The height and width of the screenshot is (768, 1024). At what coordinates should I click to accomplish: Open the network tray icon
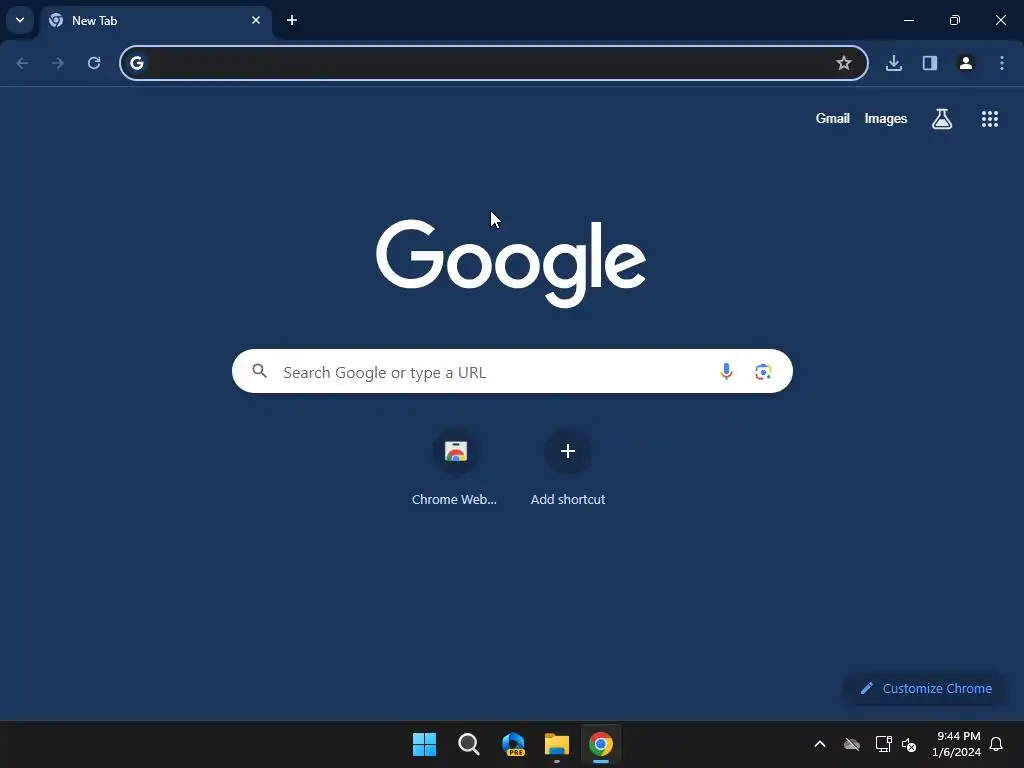point(884,744)
